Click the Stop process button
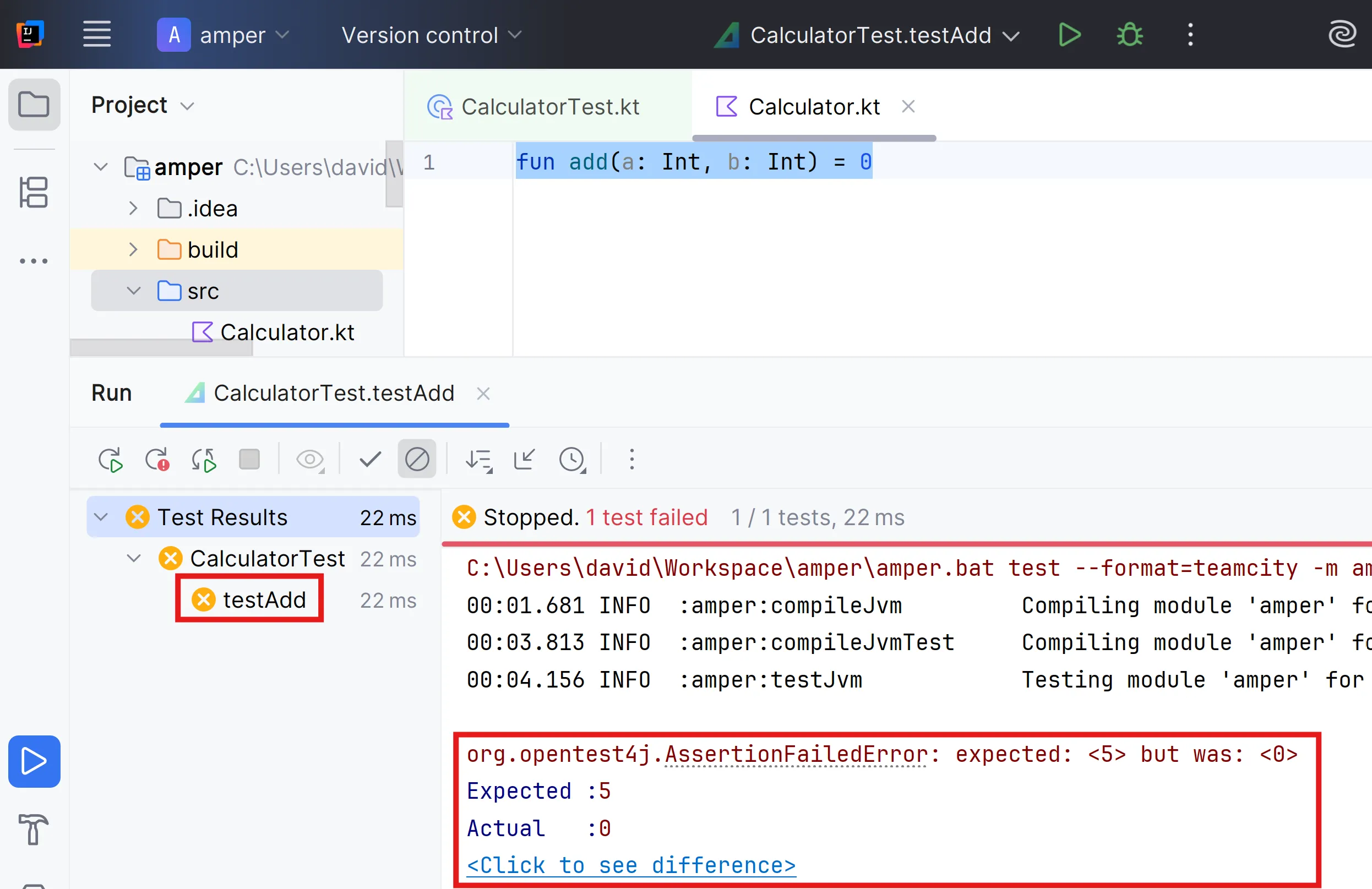The image size is (1372, 889). coord(249,460)
